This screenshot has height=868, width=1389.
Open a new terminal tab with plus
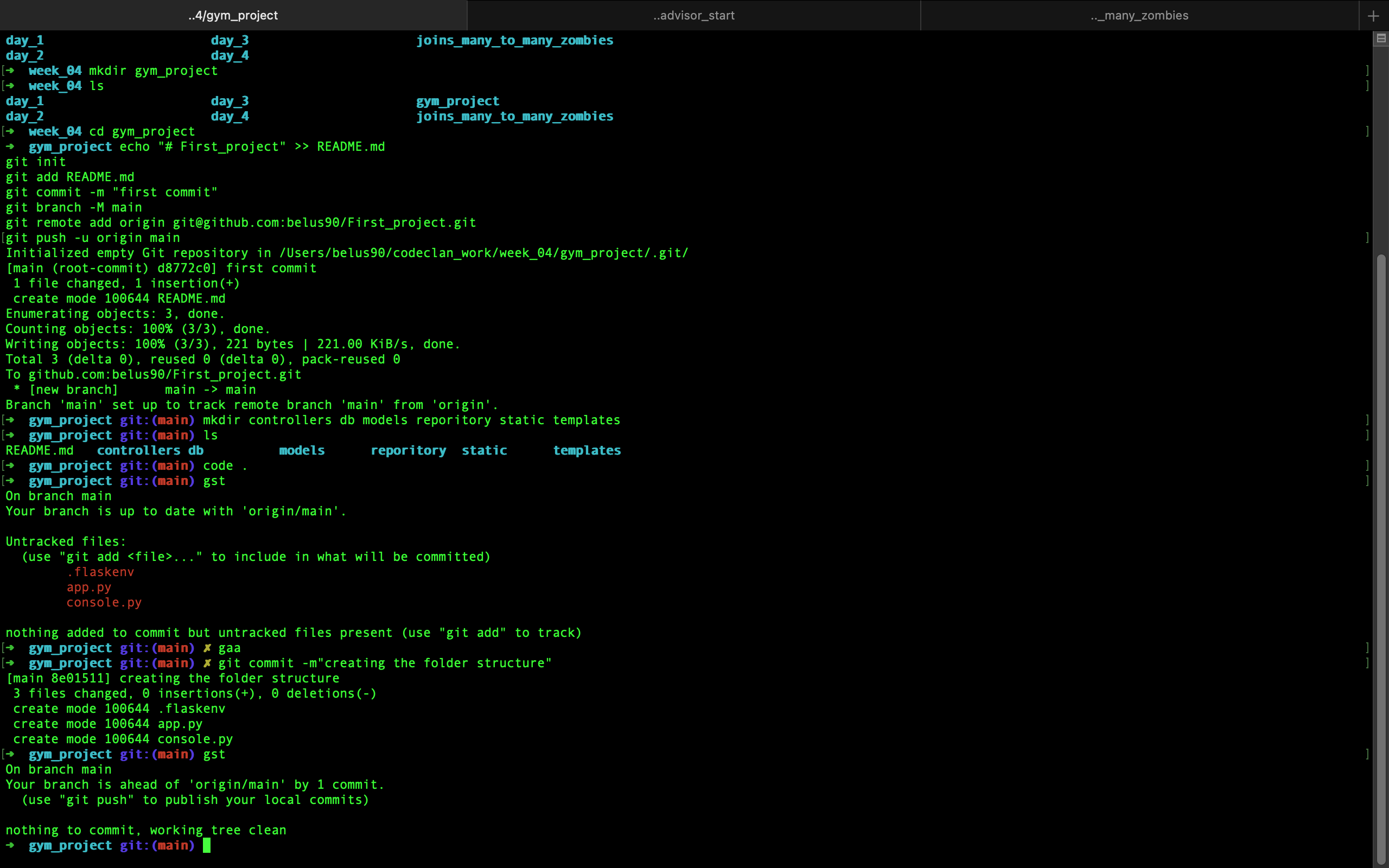pos(1373,16)
